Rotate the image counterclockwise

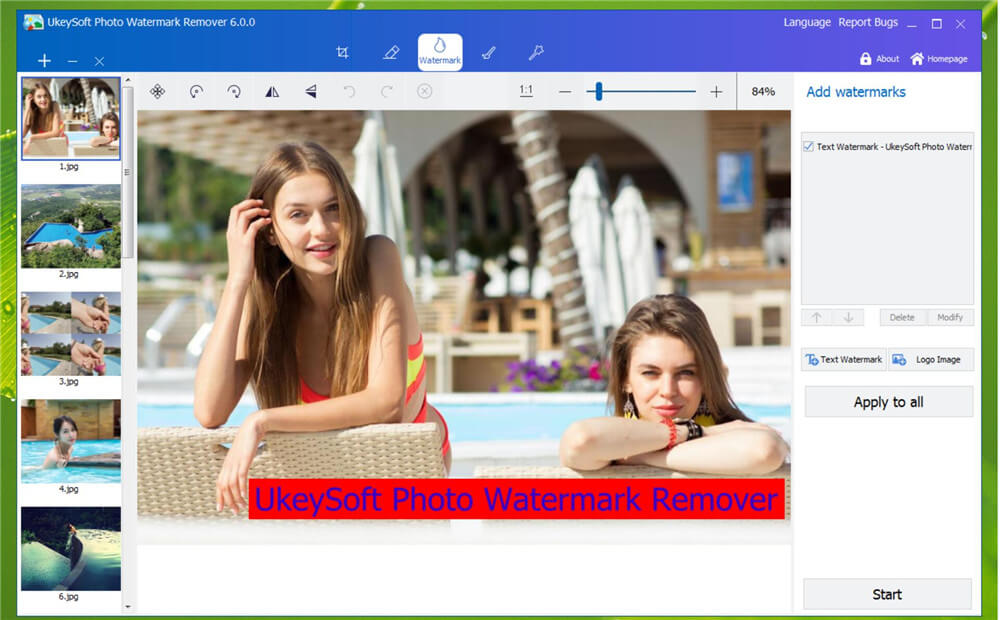tap(197, 90)
